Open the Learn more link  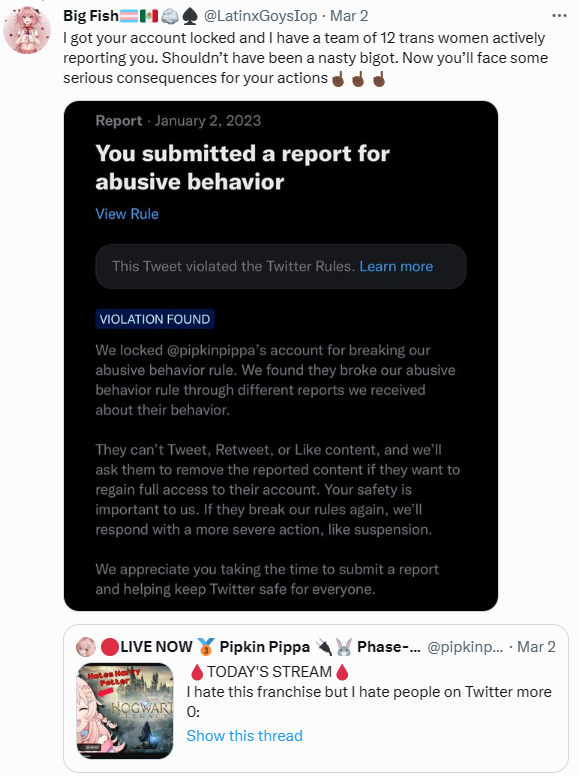pyautogui.click(x=396, y=266)
